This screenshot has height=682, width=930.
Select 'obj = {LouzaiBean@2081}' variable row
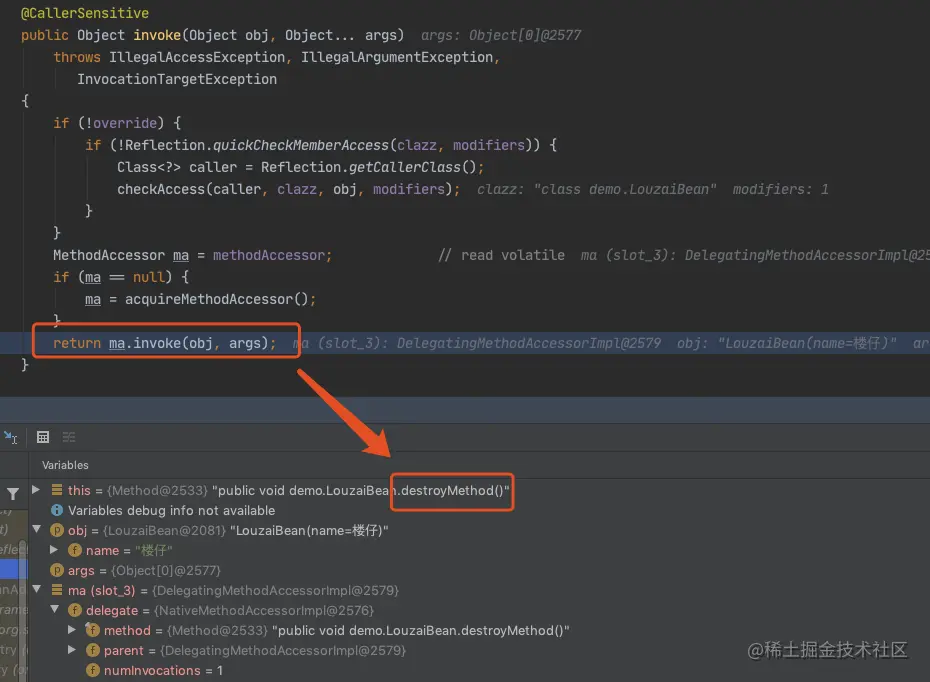pyautogui.click(x=479, y=530)
